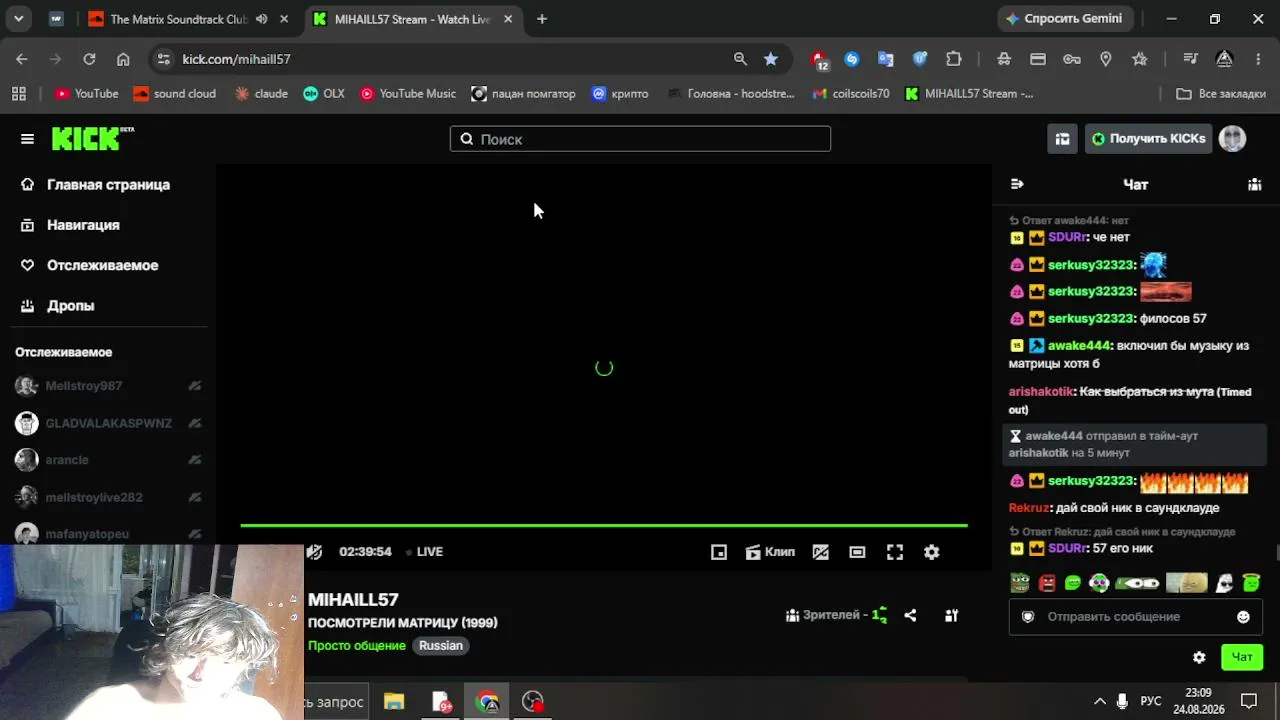This screenshot has width=1280, height=720.
Task: Open a new browser tab
Action: (x=542, y=19)
